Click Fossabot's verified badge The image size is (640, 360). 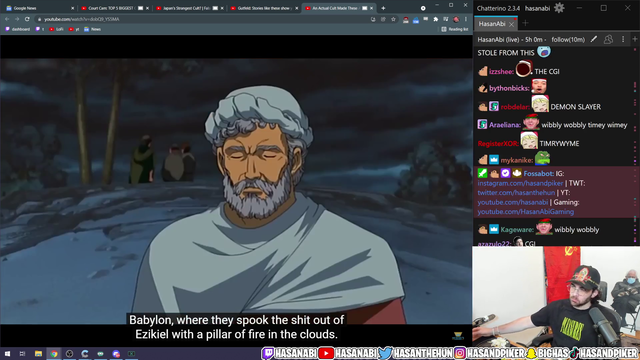(505, 173)
